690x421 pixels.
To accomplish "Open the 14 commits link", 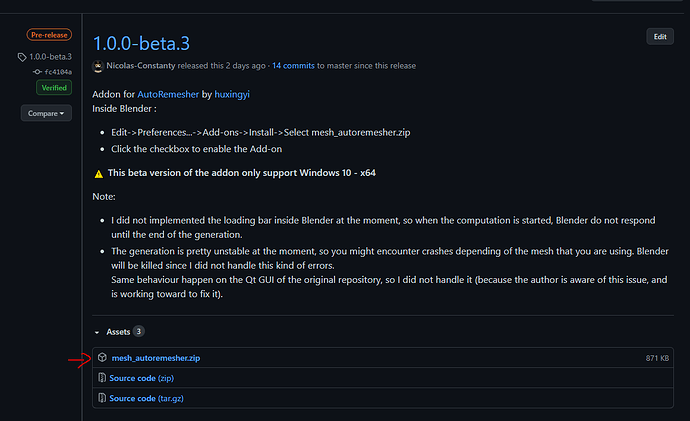I will [x=293, y=66].
